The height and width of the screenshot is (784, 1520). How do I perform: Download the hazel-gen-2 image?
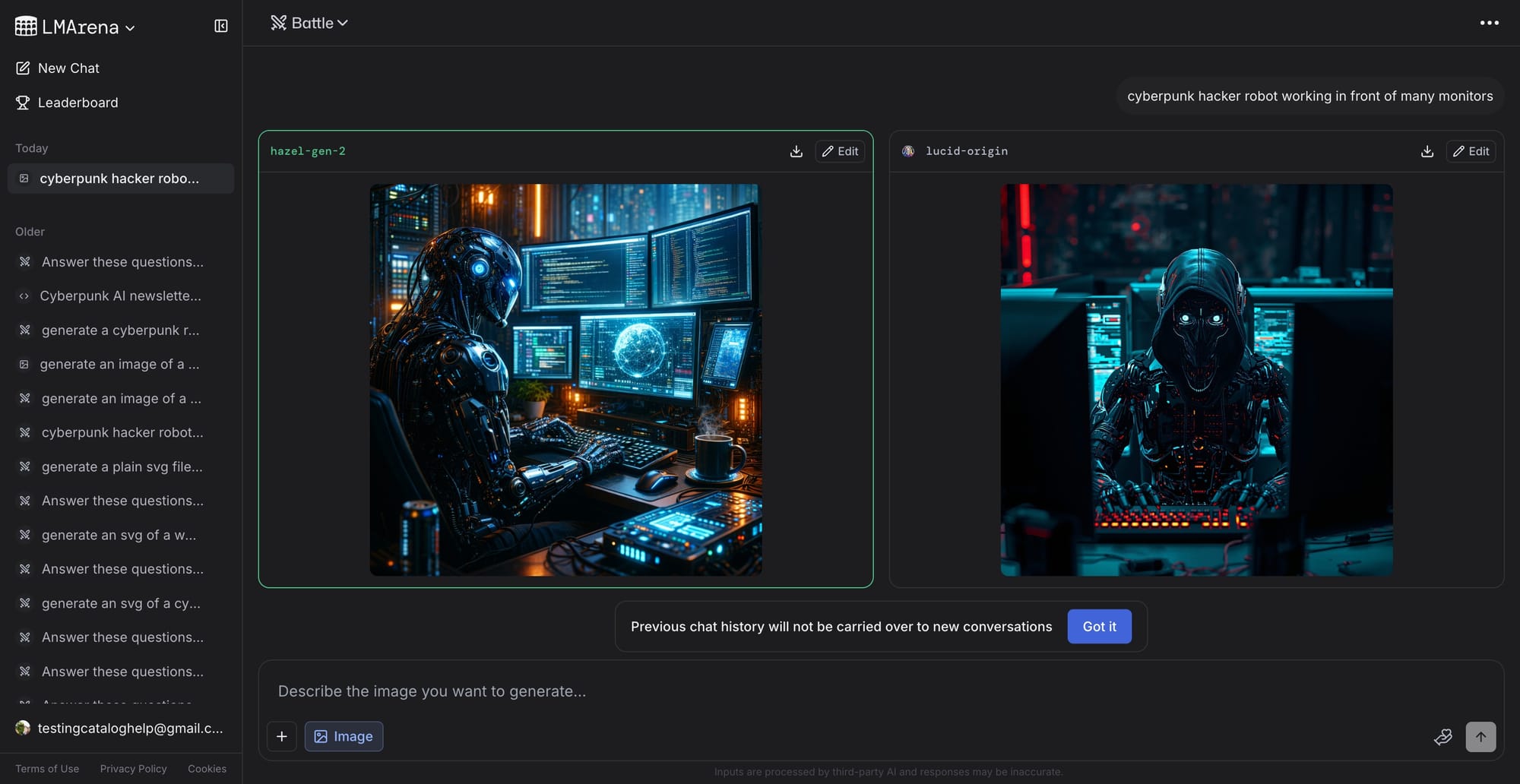796,151
